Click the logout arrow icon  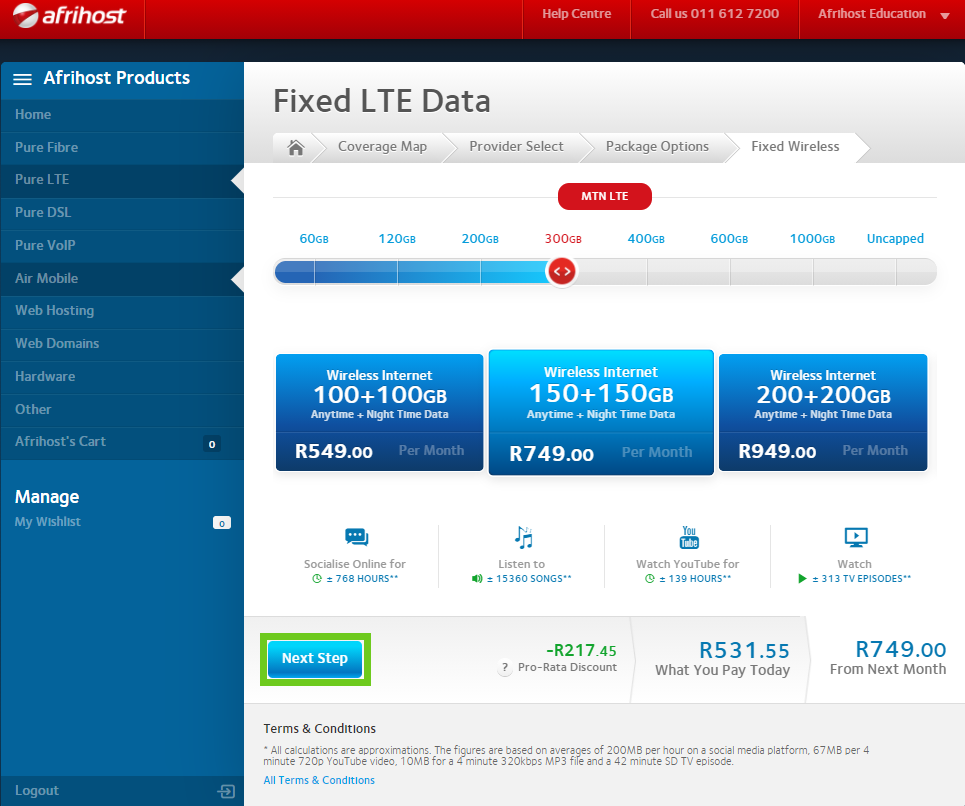pos(226,791)
